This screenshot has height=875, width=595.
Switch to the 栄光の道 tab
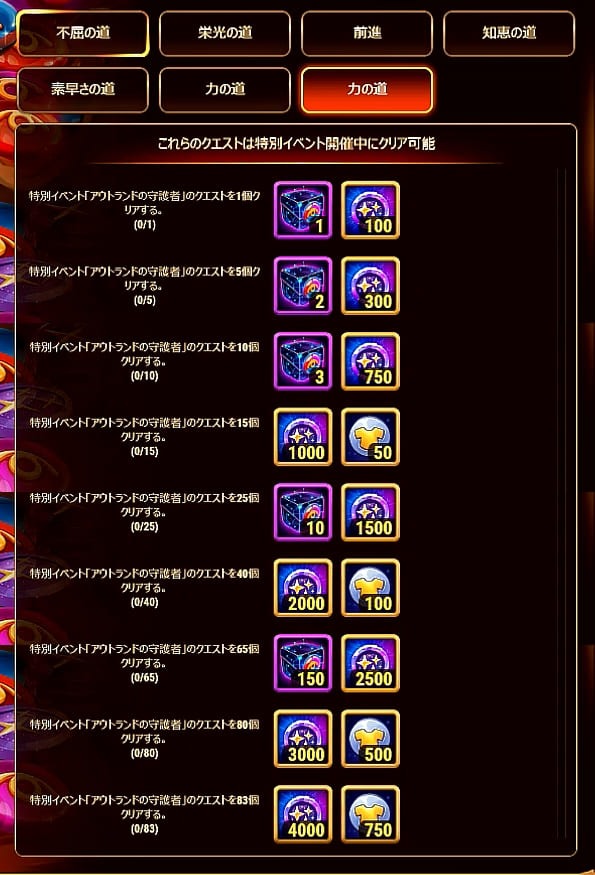pos(225,33)
